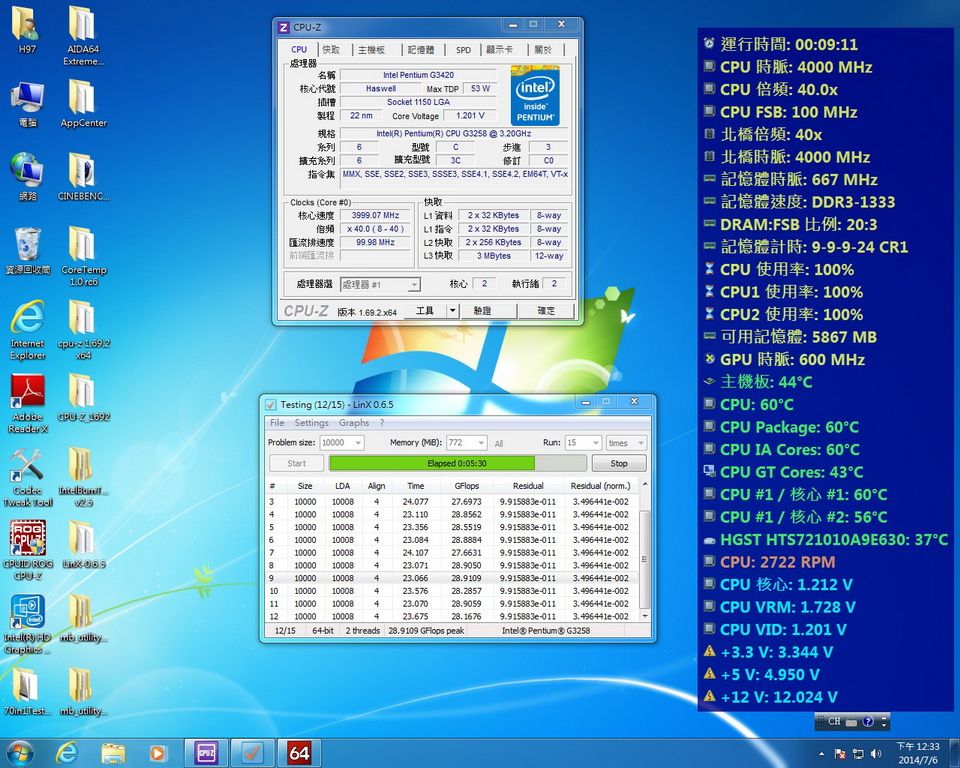This screenshot has height=768, width=960.
Task: Click the action center flag tray icon
Action: point(840,753)
